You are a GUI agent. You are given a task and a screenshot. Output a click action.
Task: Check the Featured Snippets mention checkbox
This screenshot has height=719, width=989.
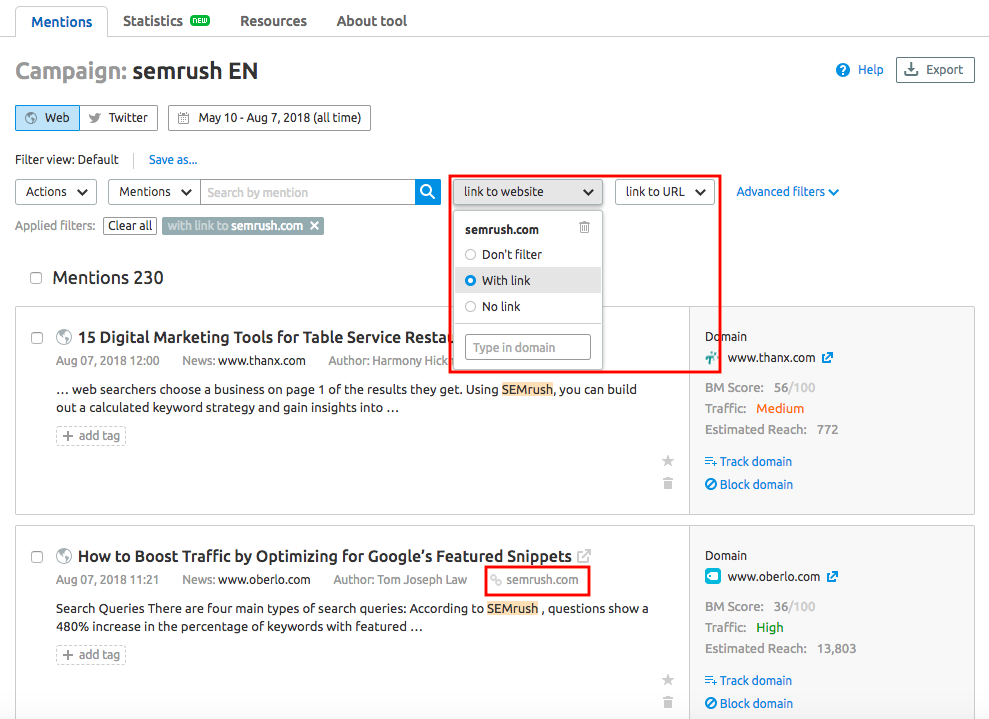tap(37, 557)
